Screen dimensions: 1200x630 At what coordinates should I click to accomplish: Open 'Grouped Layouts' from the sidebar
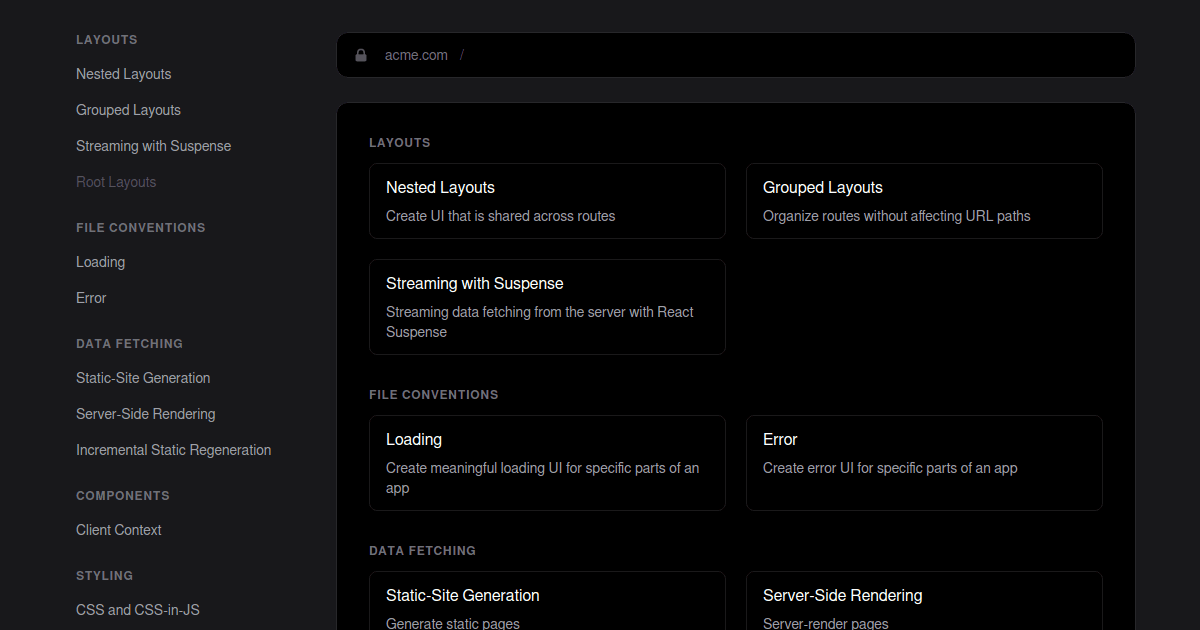(x=128, y=110)
